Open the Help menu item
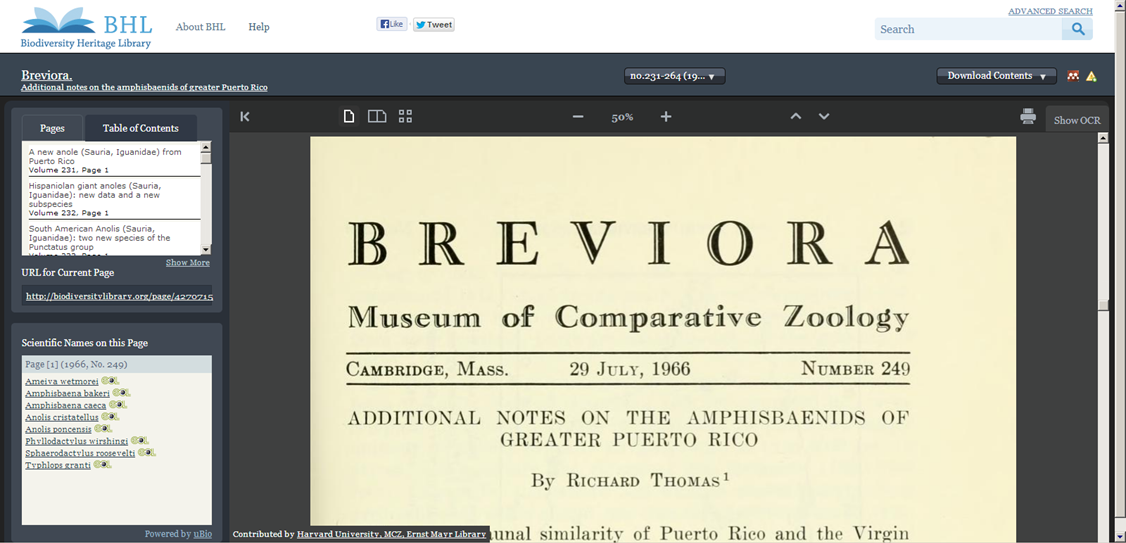Viewport: 1126px width, 543px height. pos(259,27)
